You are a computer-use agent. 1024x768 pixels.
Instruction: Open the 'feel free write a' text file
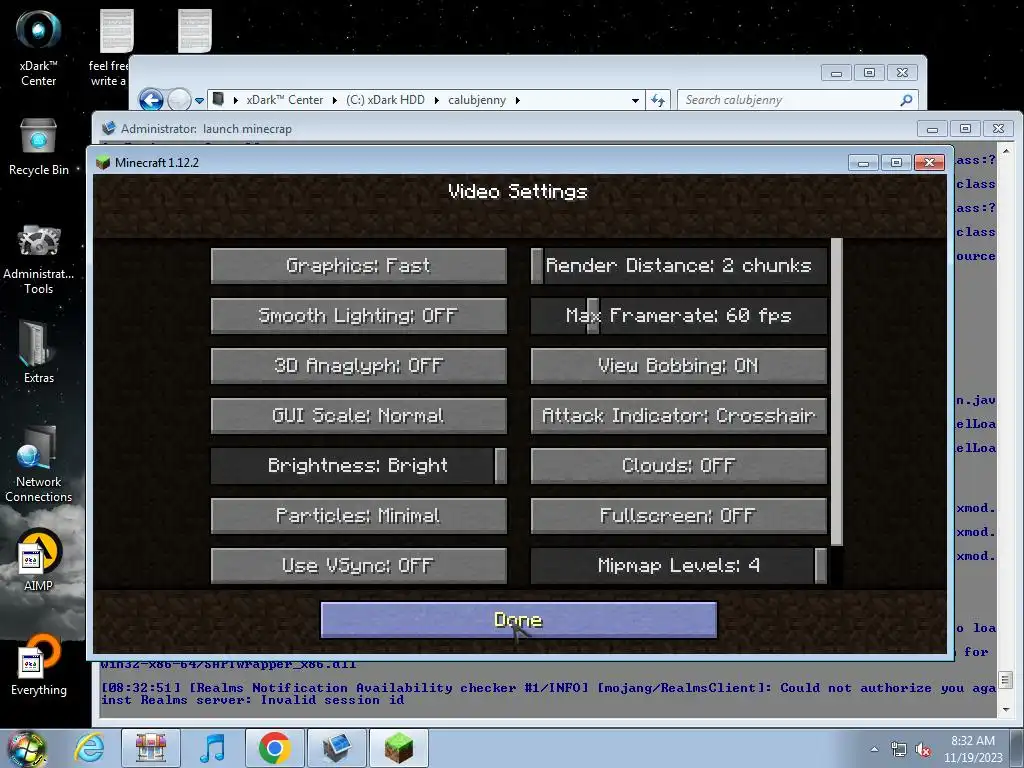pos(110,48)
